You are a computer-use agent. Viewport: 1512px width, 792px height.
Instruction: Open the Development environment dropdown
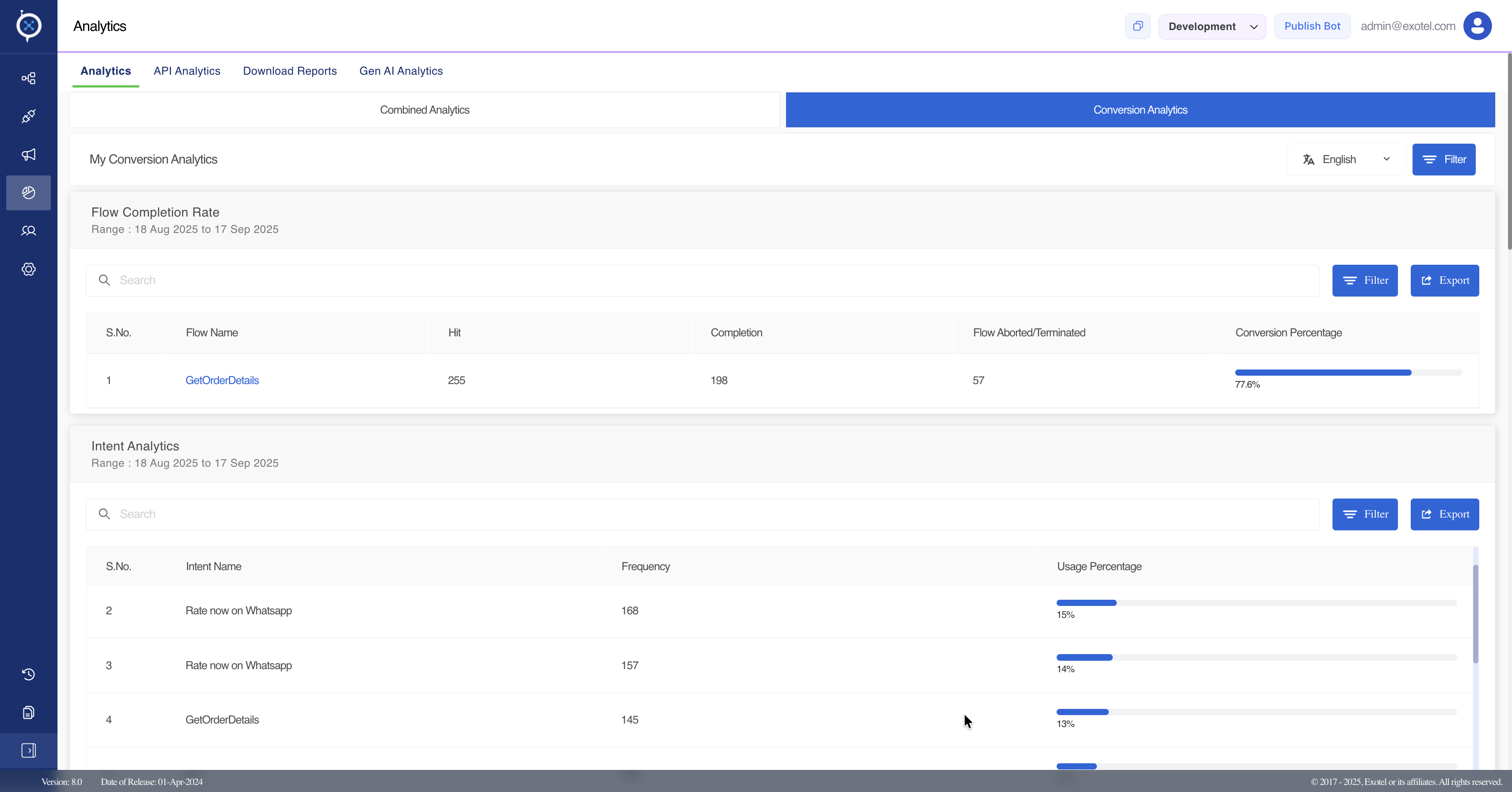[1211, 27]
